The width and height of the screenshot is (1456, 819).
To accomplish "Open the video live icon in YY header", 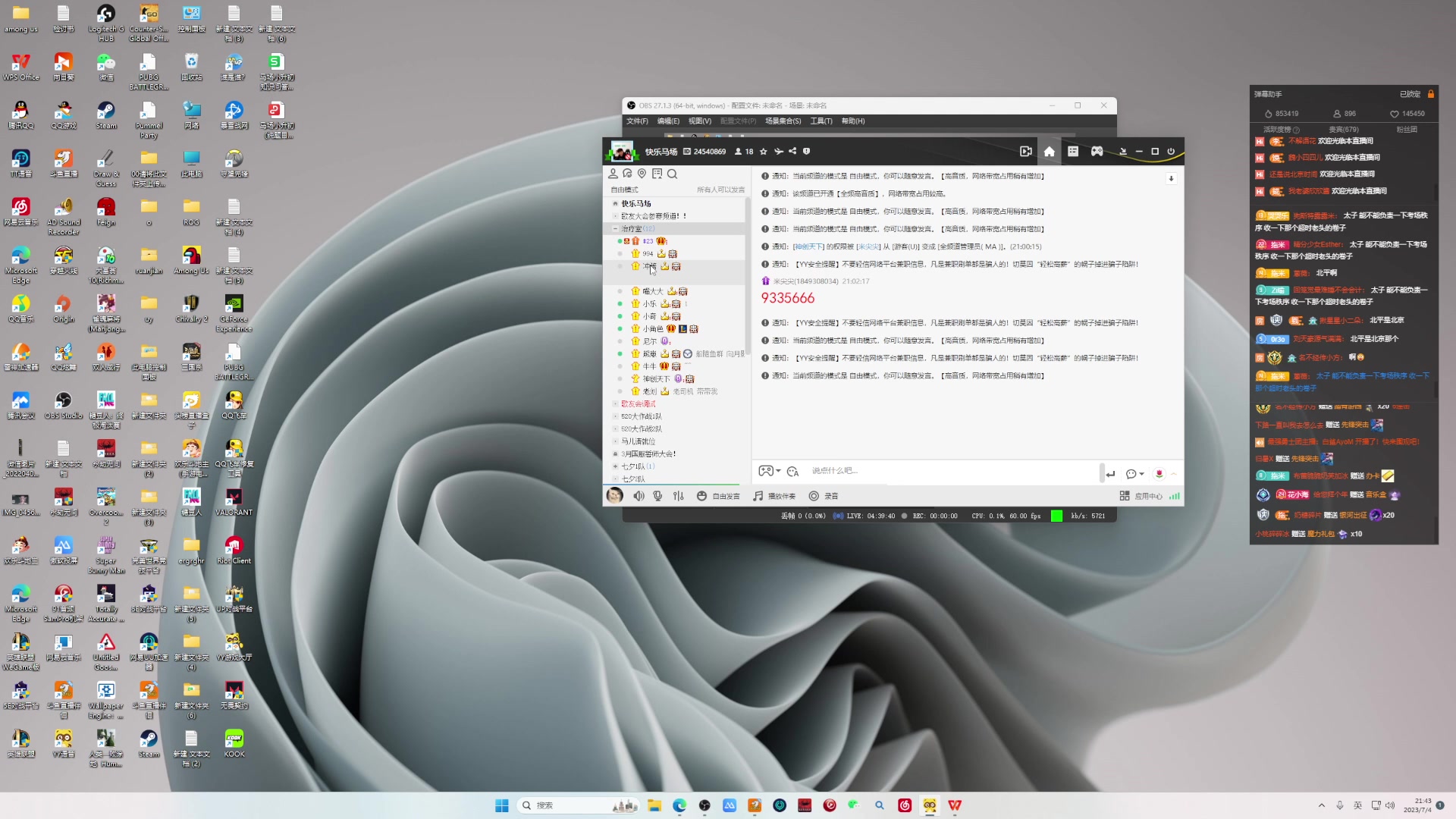I will (1026, 152).
